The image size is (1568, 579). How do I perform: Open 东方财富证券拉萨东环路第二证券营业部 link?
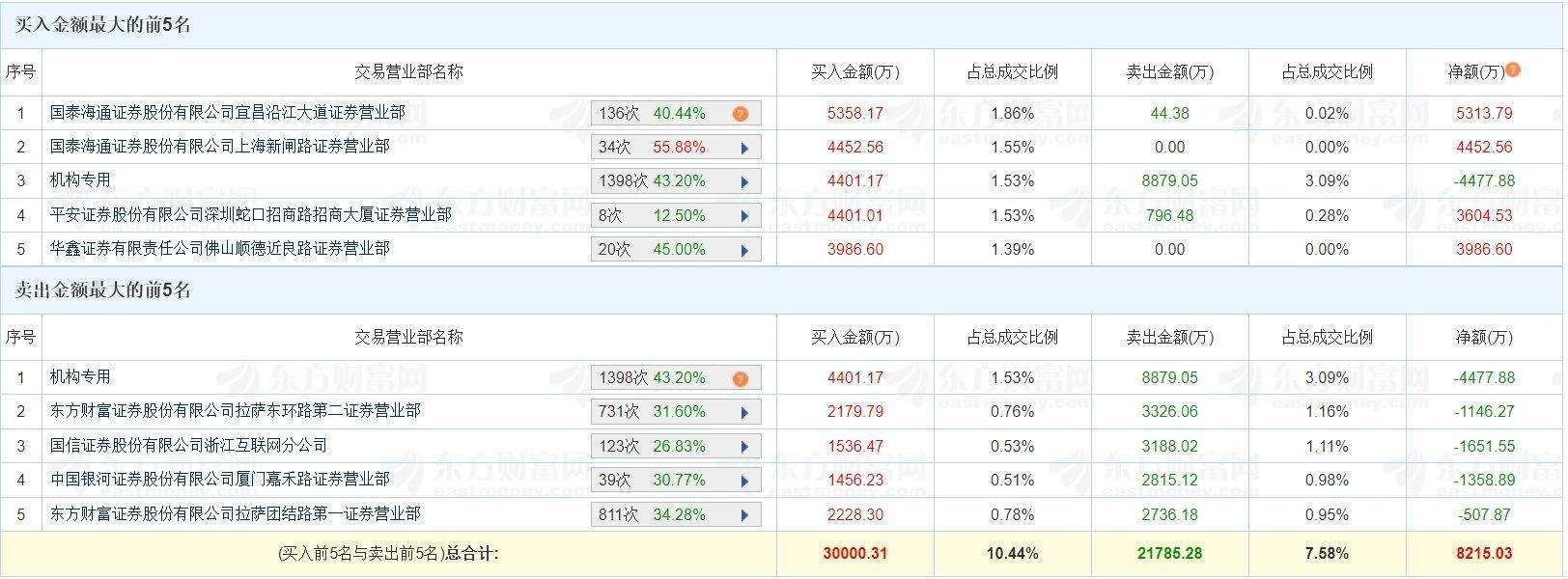tap(236, 411)
